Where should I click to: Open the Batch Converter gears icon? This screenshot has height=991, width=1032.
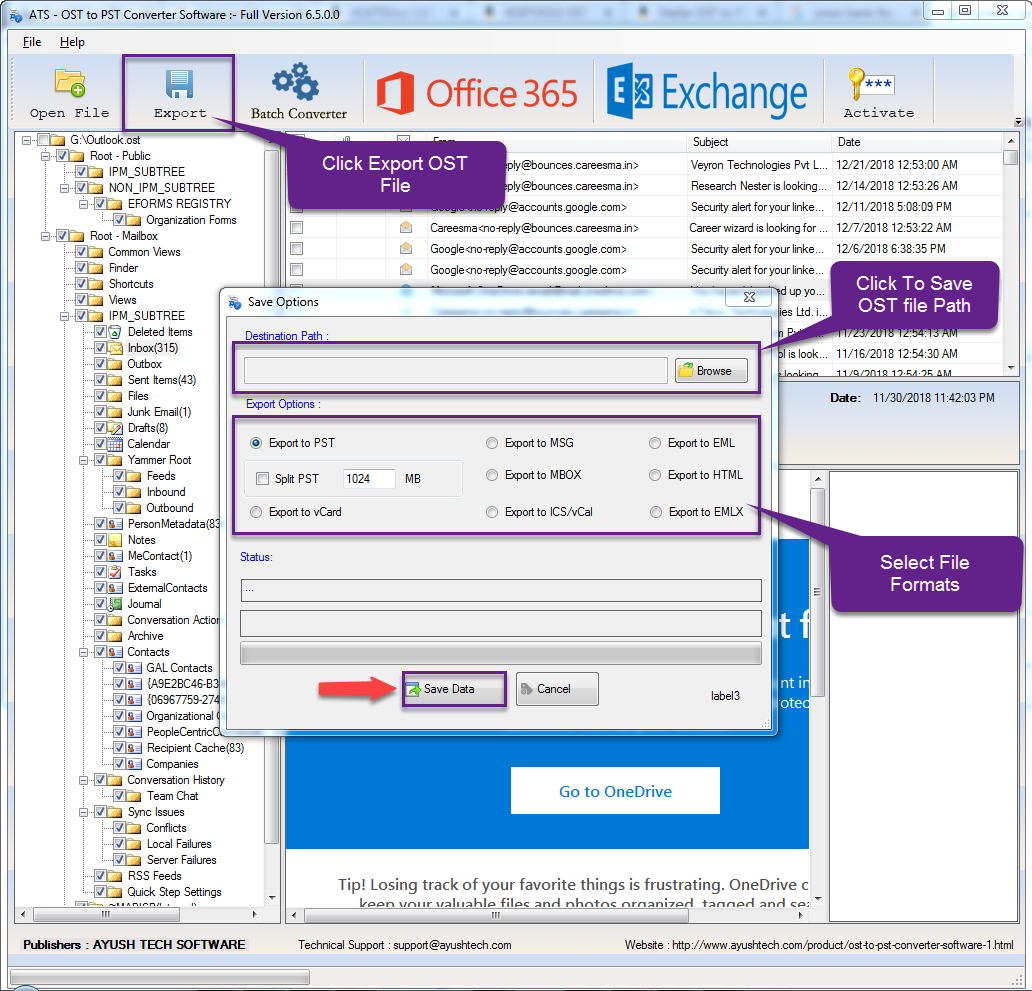pyautogui.click(x=297, y=83)
